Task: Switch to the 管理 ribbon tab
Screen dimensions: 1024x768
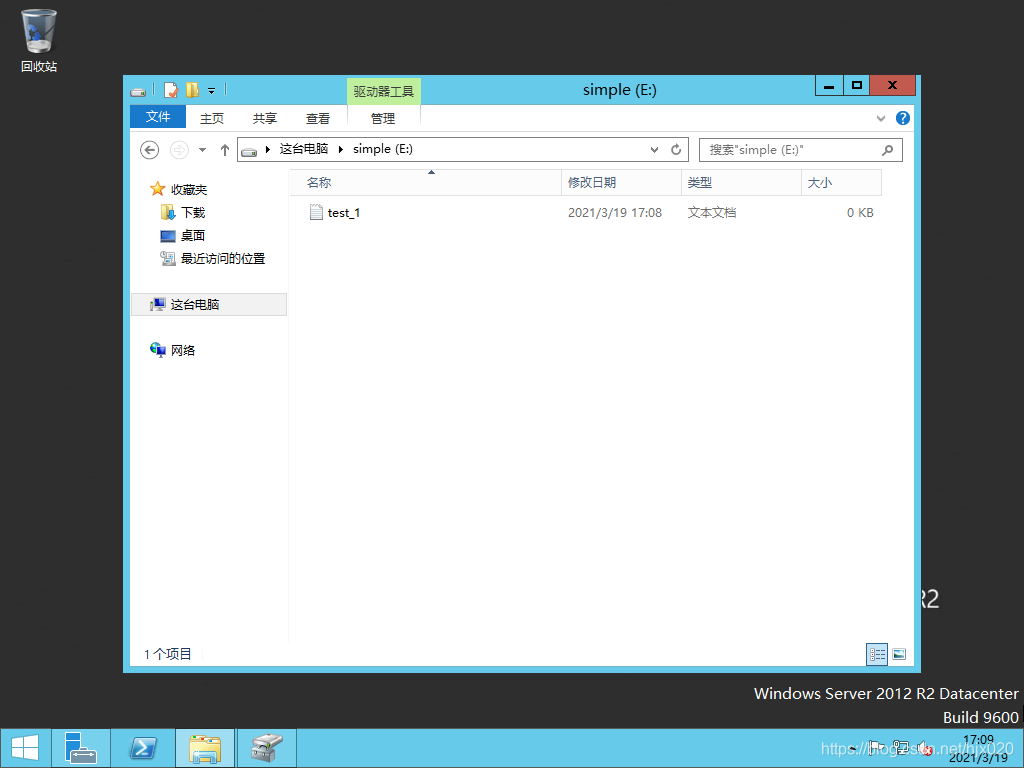Action: [383, 118]
